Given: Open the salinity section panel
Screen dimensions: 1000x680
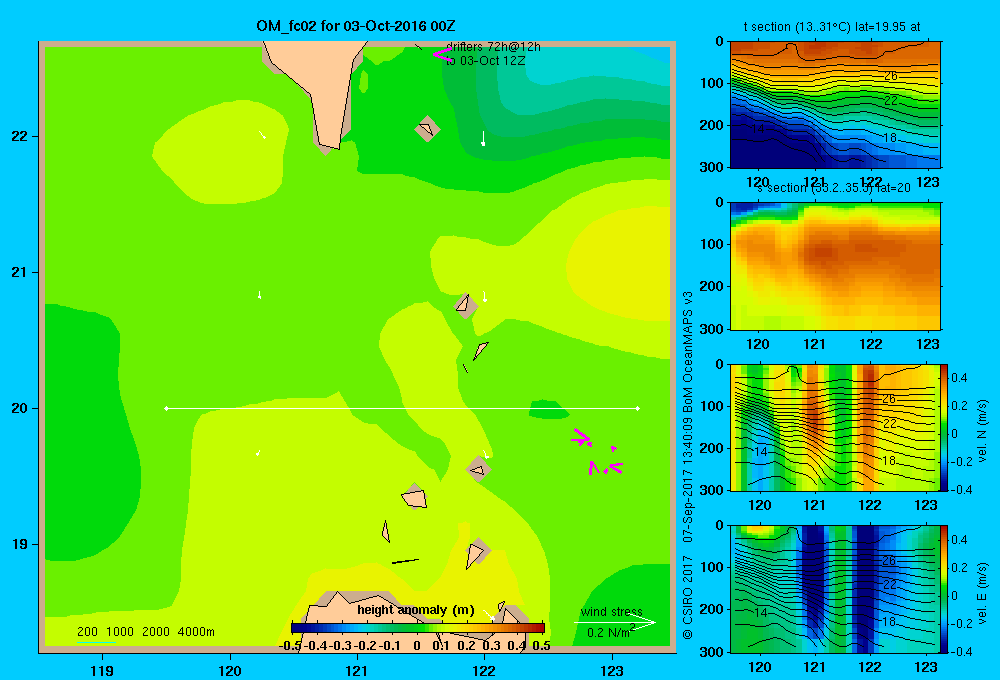Looking at the screenshot, I should click(x=835, y=265).
